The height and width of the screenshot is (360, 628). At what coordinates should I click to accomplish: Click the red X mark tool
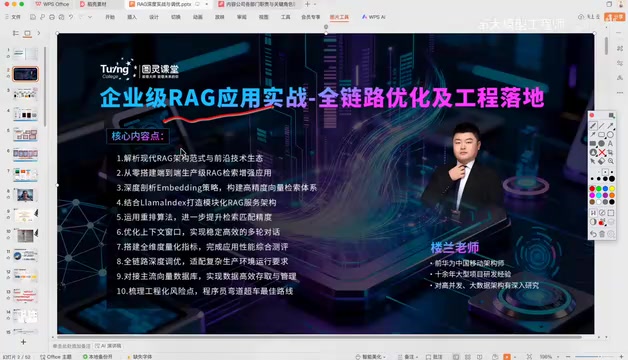[x=602, y=152]
